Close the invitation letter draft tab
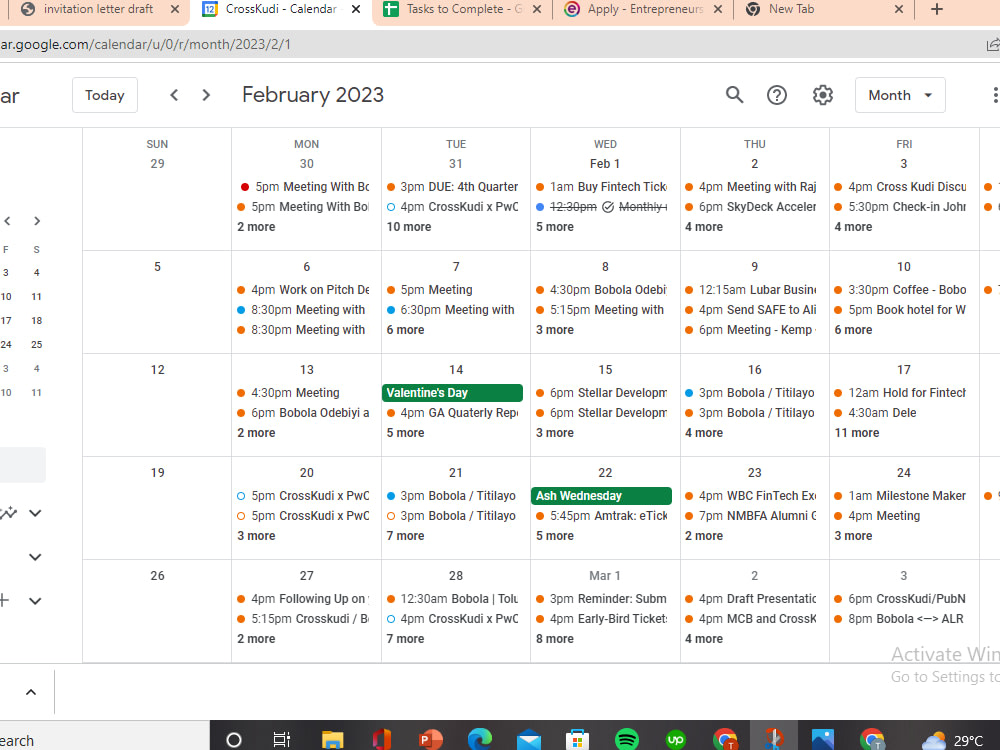The height and width of the screenshot is (750, 1000). [175, 9]
